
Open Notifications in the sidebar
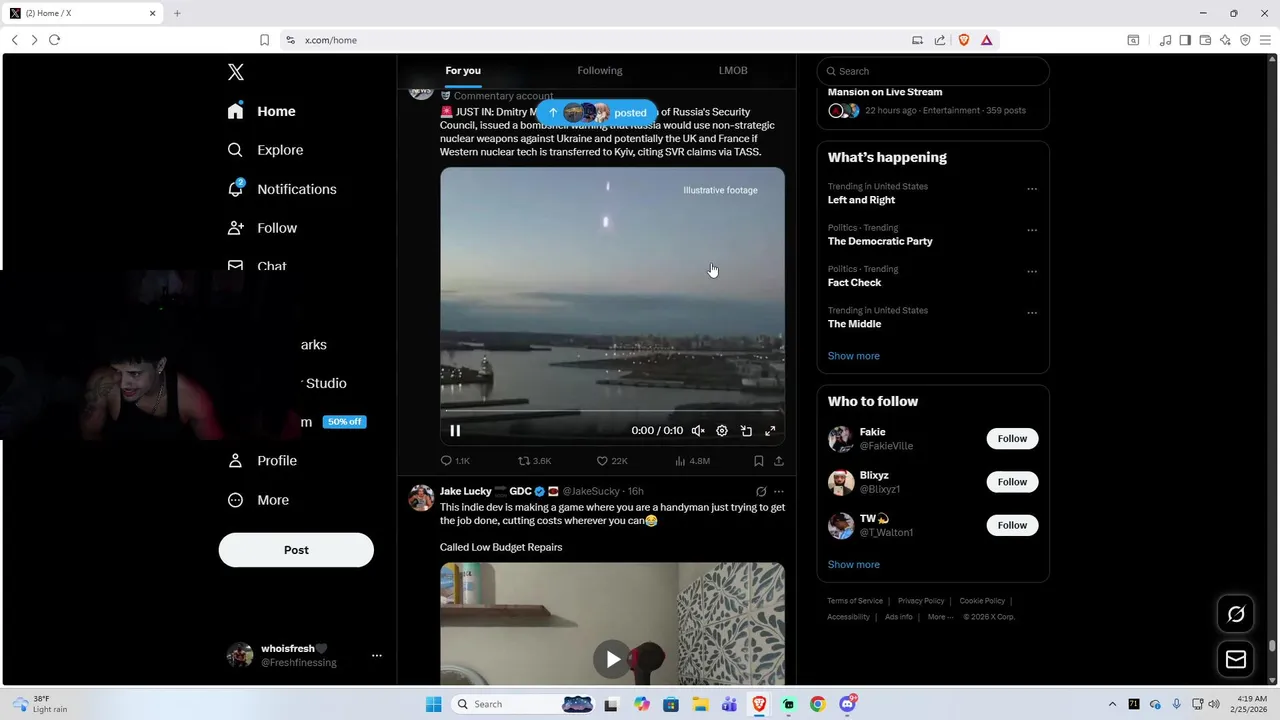click(282, 189)
